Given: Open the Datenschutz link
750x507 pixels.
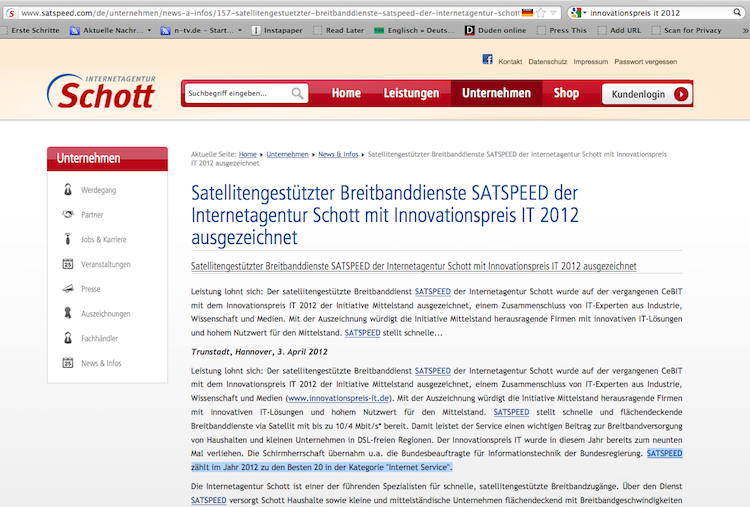Looking at the screenshot, I should pos(548,62).
